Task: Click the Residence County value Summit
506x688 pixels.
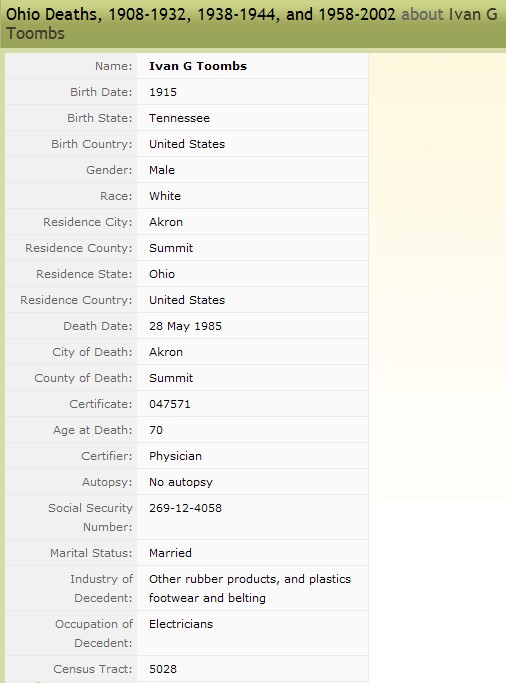Action: (171, 248)
